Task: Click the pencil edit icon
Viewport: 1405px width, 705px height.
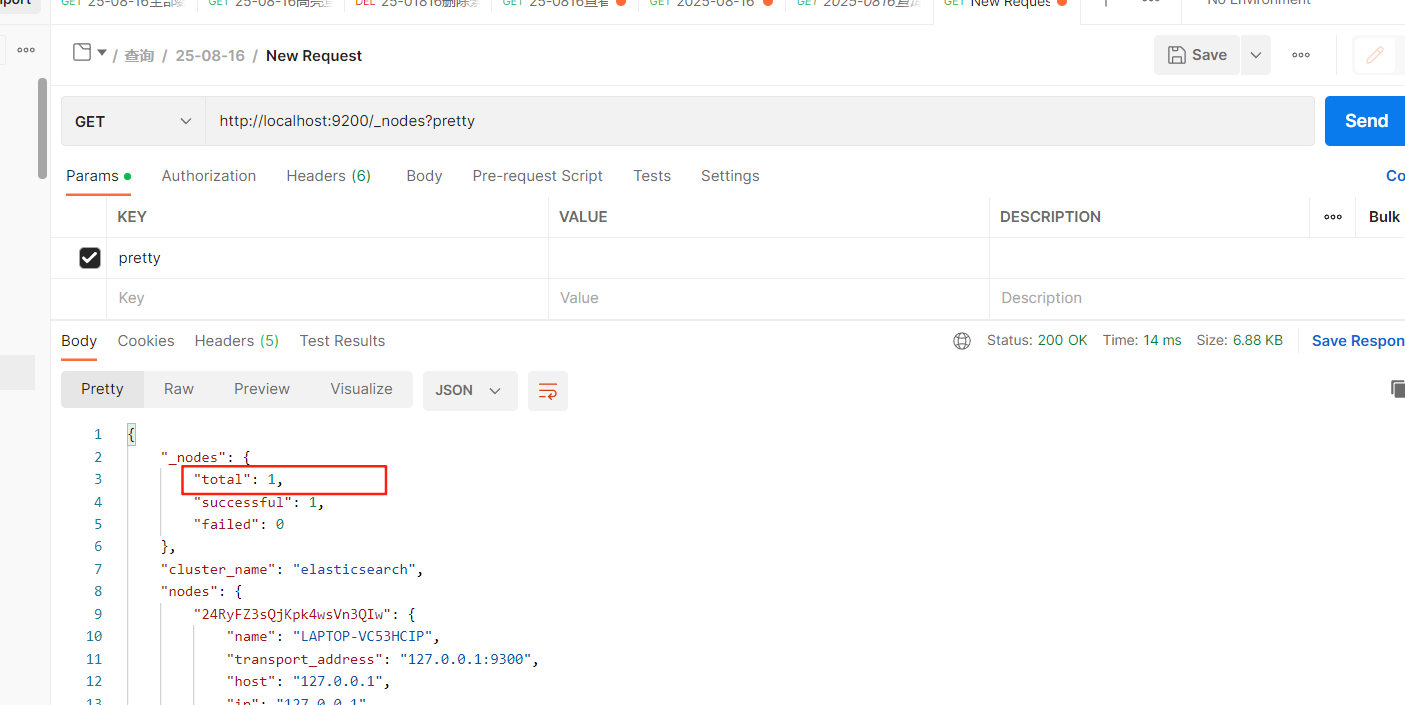Action: coord(1375,55)
